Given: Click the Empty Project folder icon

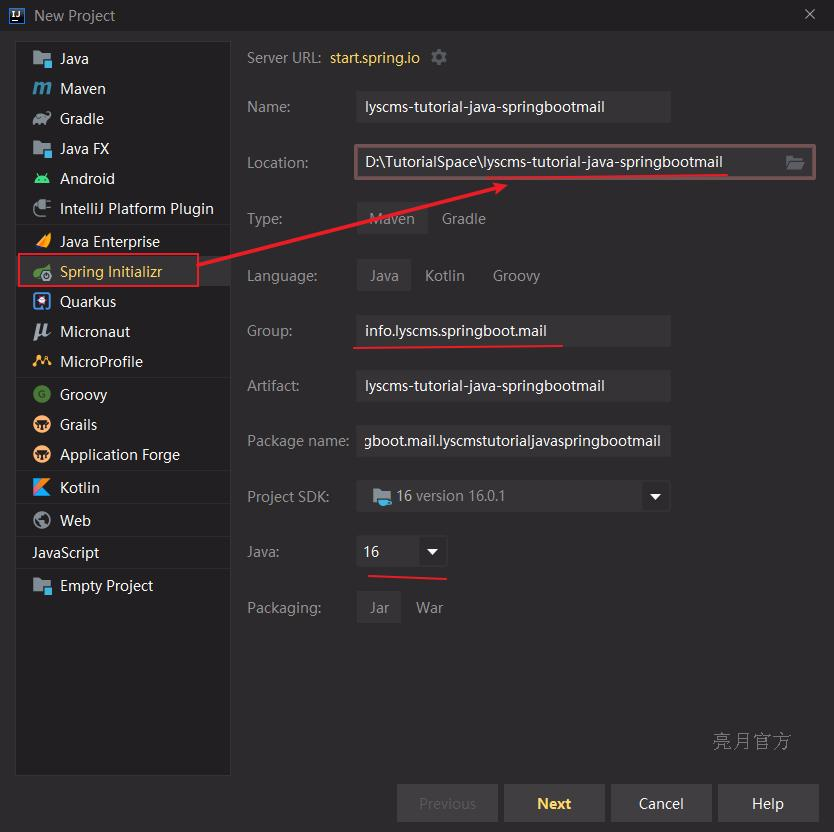Looking at the screenshot, I should [42, 586].
